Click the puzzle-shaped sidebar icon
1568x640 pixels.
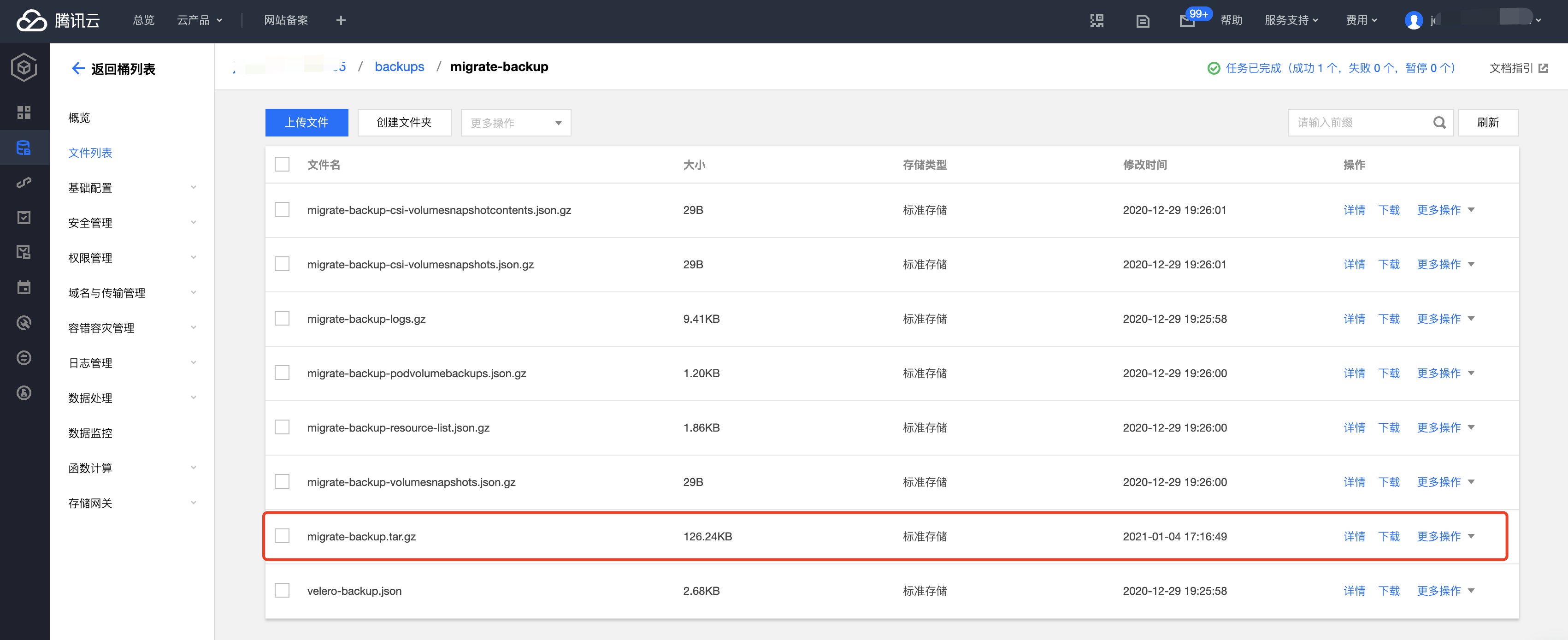click(x=24, y=252)
